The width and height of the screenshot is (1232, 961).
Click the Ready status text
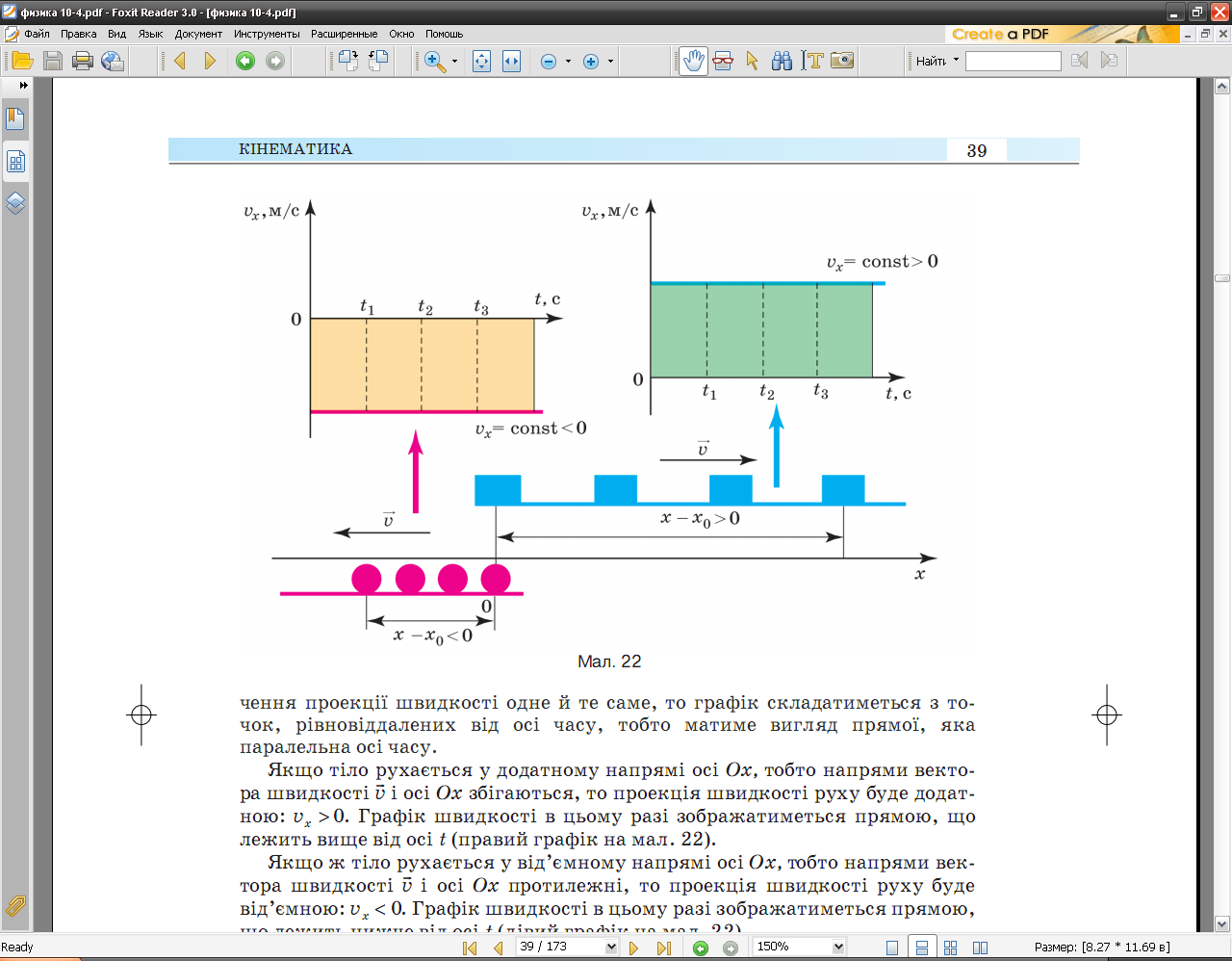[17, 948]
